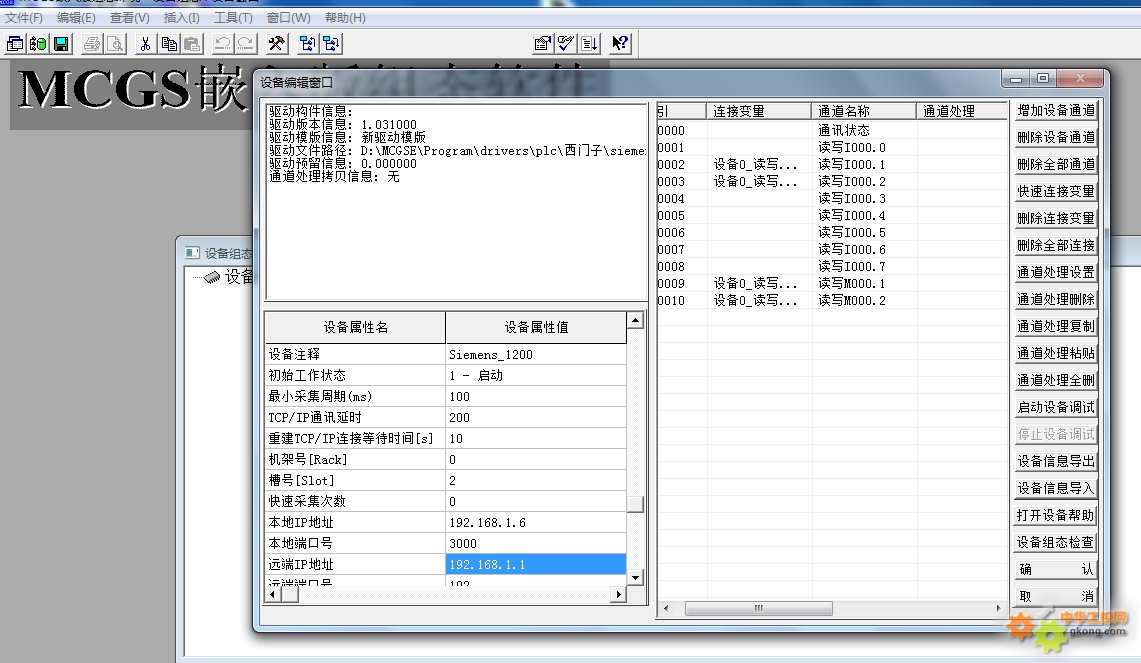Click the paste toolbar icon
This screenshot has width=1141, height=663.
pos(192,44)
